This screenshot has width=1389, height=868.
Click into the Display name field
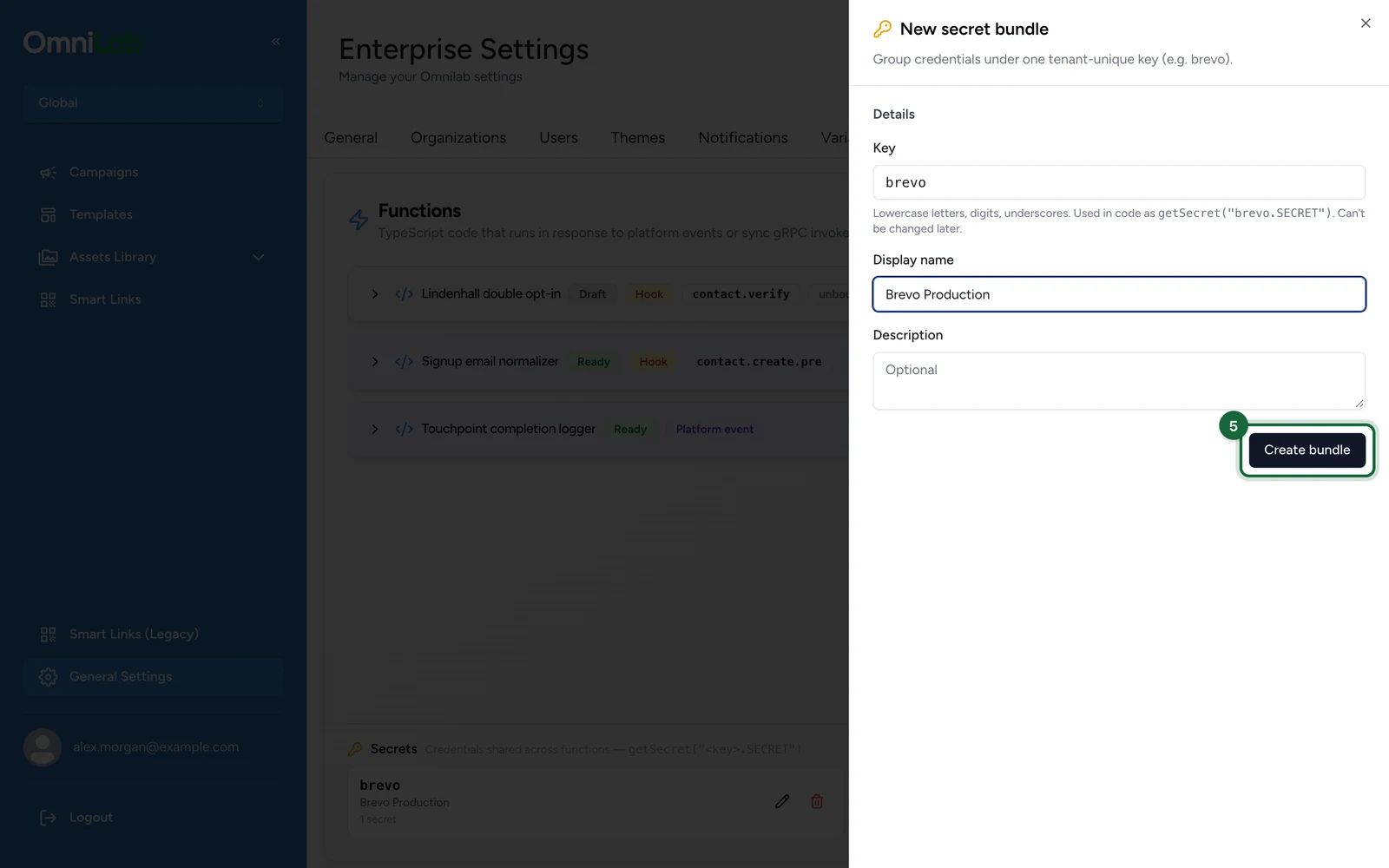click(1119, 294)
